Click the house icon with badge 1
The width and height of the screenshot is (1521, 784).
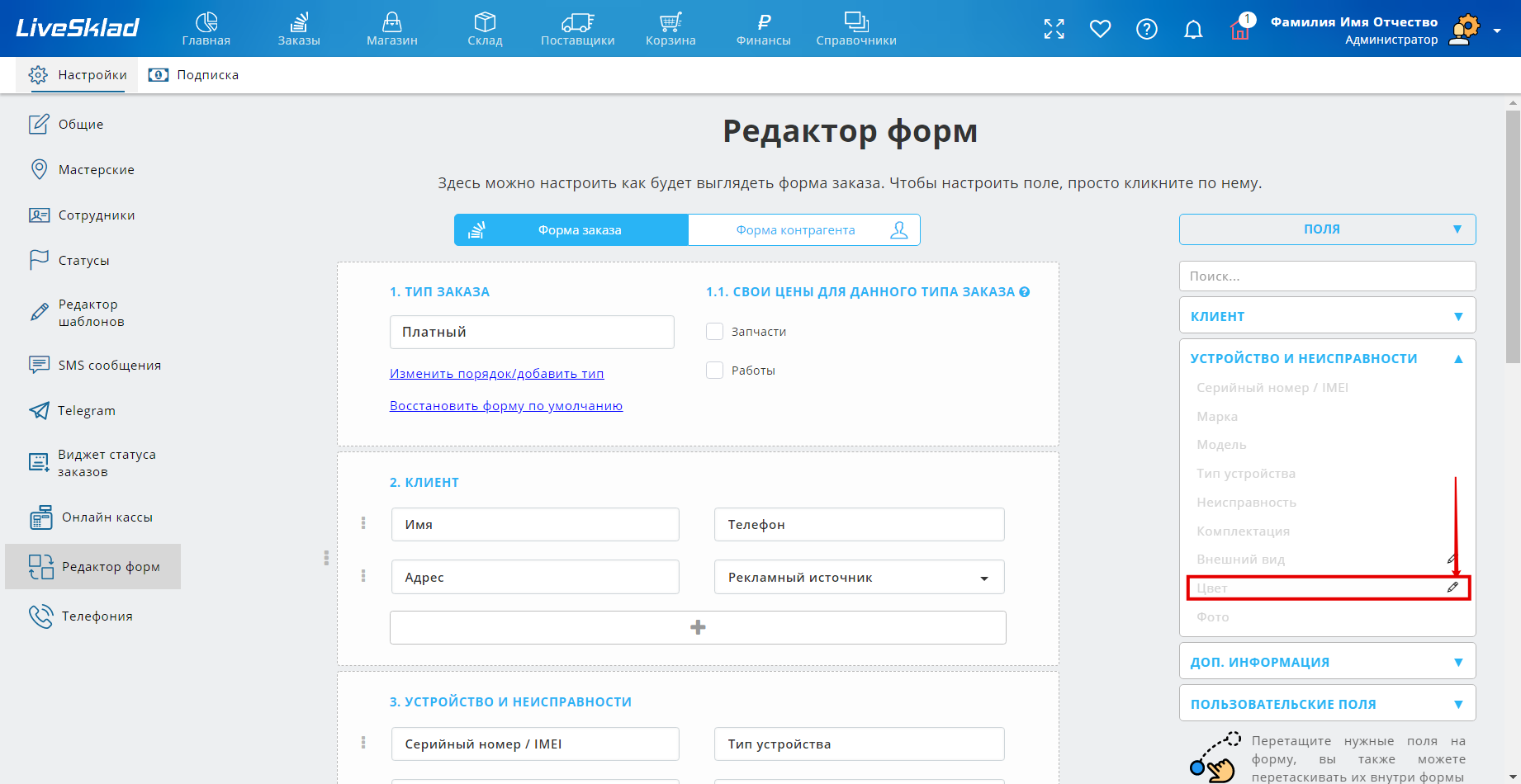point(1240,28)
